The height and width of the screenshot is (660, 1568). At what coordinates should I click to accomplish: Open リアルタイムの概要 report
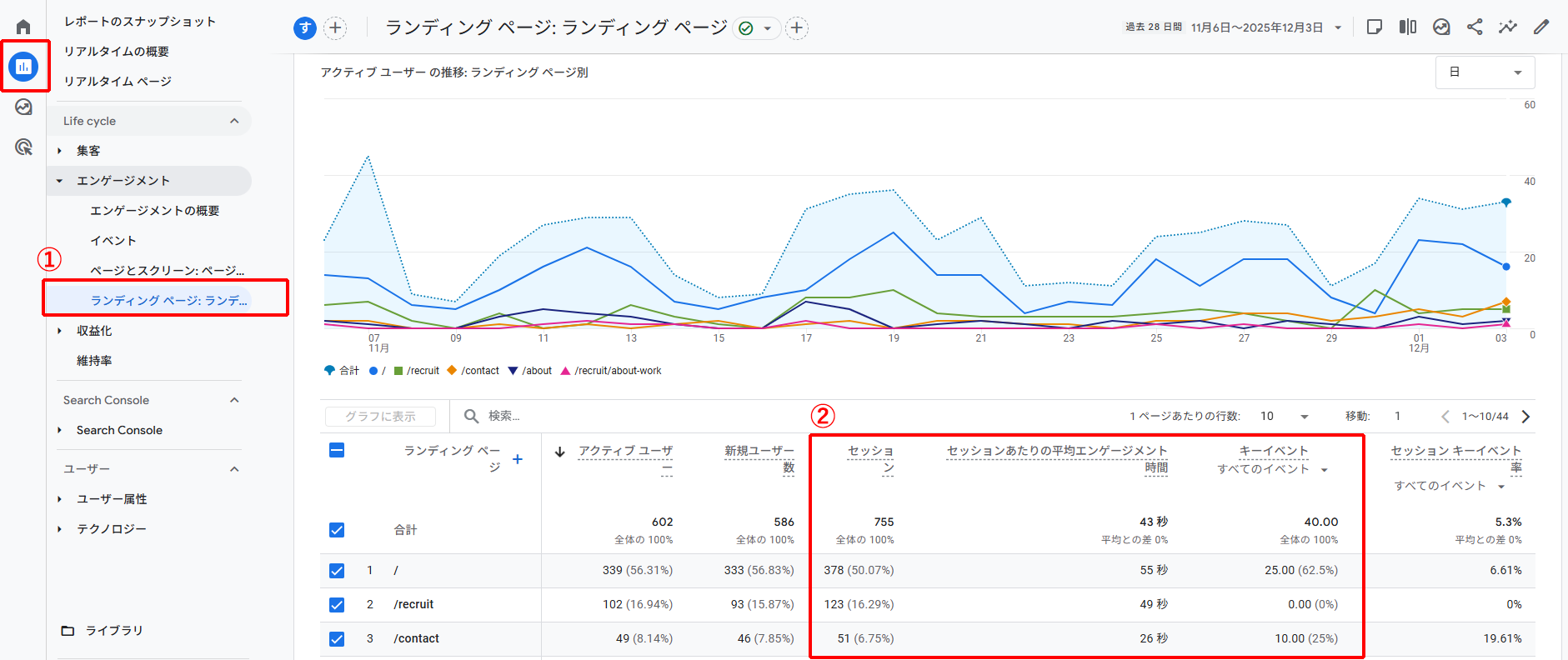coord(117,52)
